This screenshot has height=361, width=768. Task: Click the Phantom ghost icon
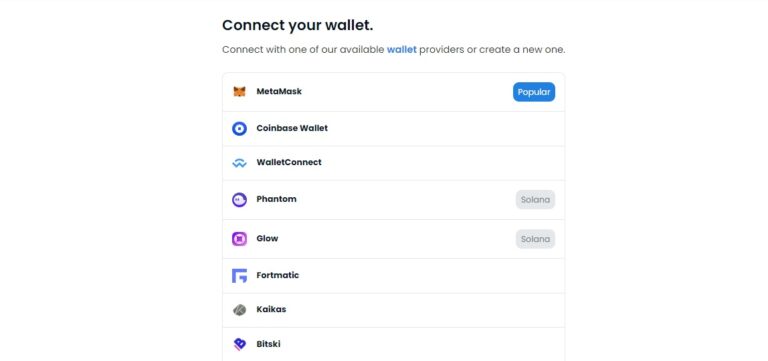pyautogui.click(x=239, y=199)
